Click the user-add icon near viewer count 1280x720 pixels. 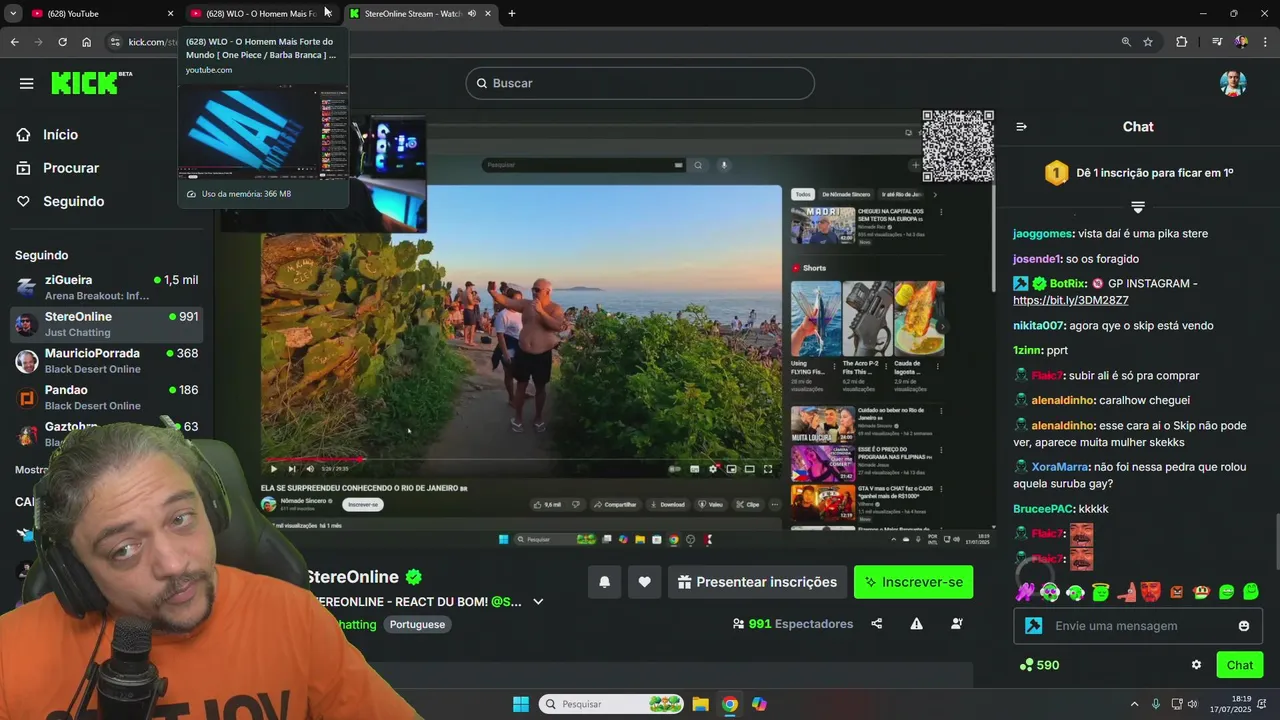[x=956, y=624]
